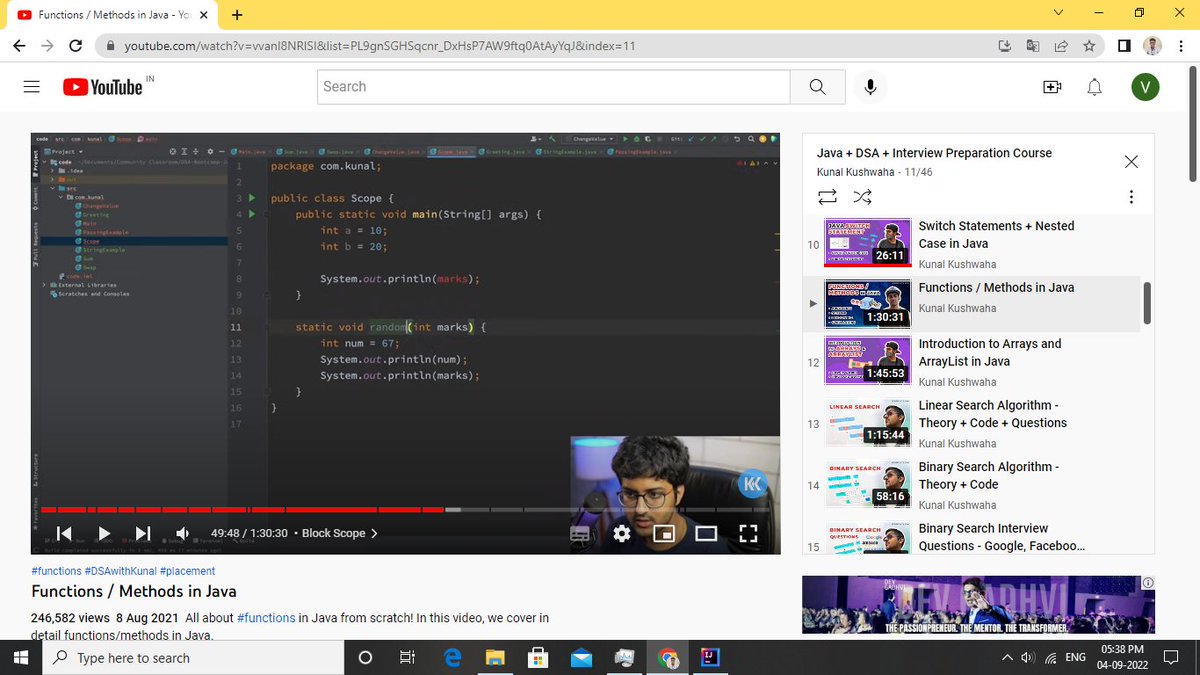Toggle loop playlist
The width and height of the screenshot is (1200, 675).
click(x=827, y=196)
